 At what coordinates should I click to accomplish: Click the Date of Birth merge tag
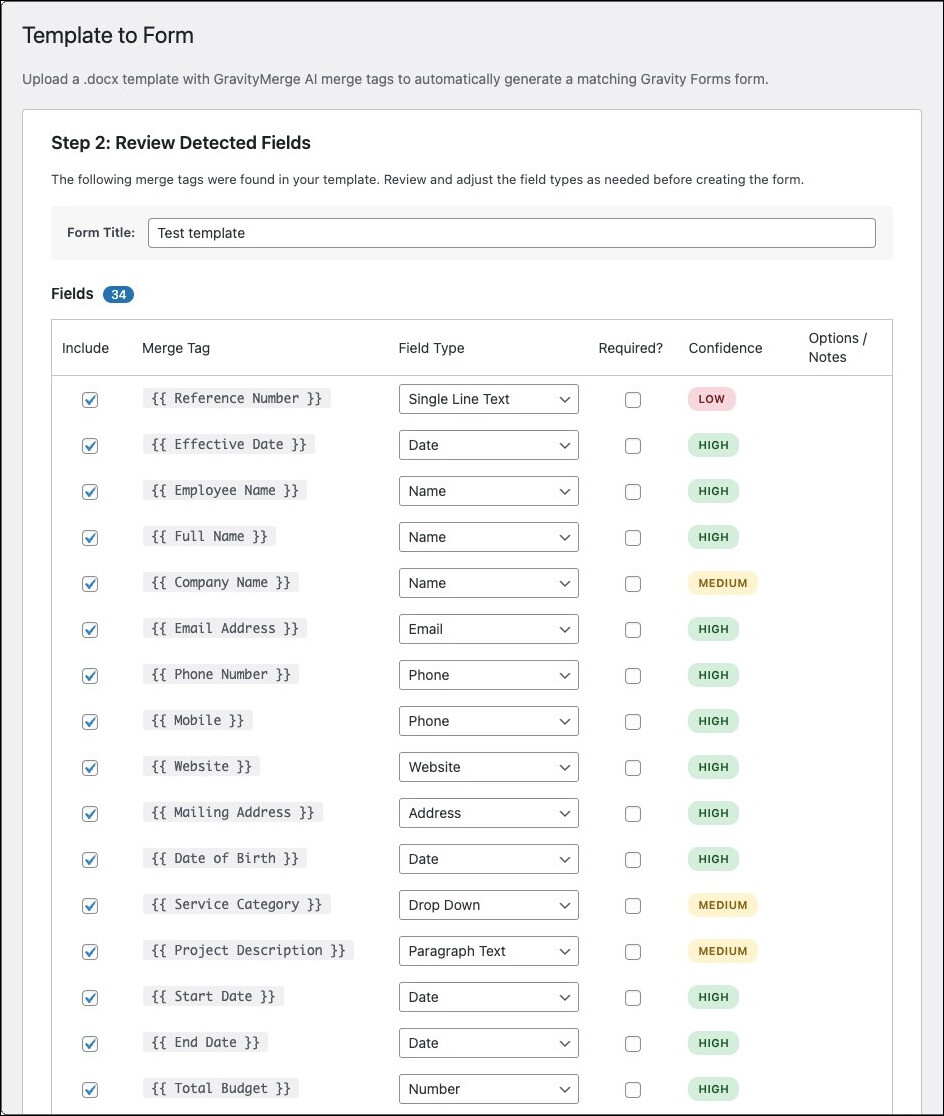click(225, 858)
